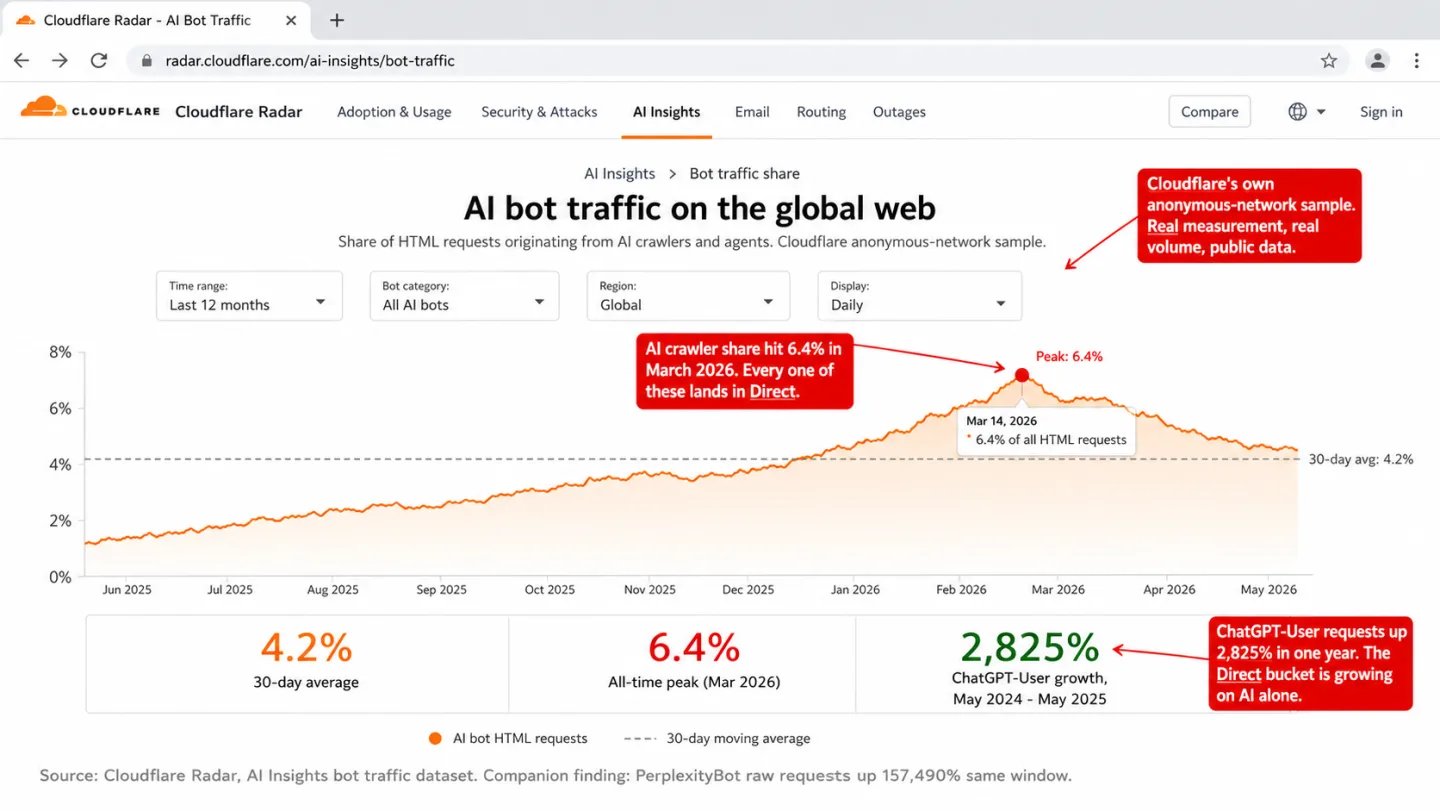
Task: Click the red peak marker on the chart
Action: click(1021, 375)
